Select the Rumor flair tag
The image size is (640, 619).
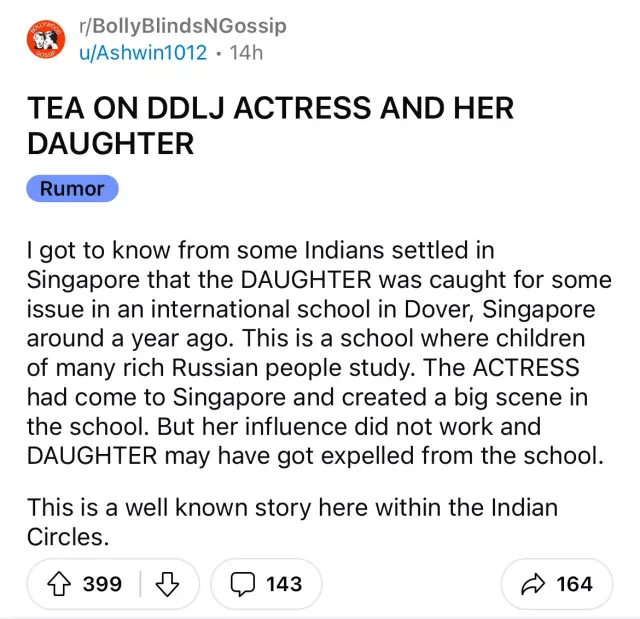tap(72, 188)
